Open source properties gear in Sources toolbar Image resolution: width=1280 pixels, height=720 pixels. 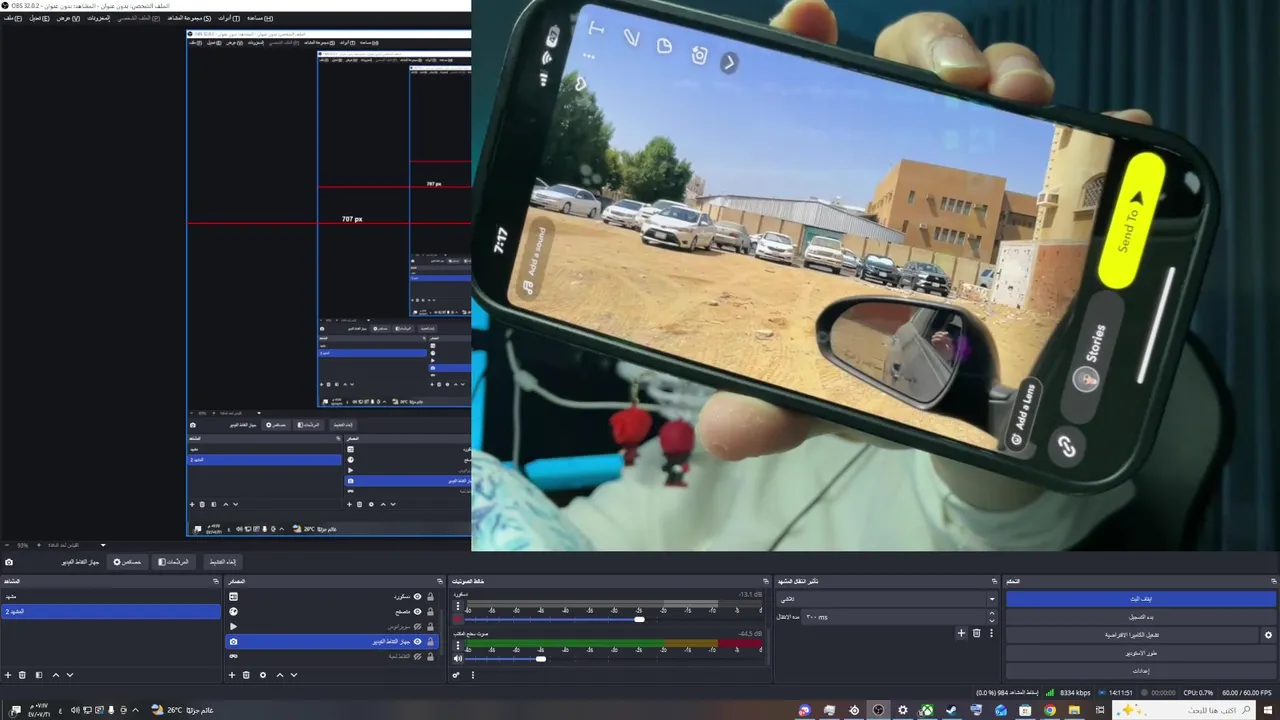pos(263,675)
